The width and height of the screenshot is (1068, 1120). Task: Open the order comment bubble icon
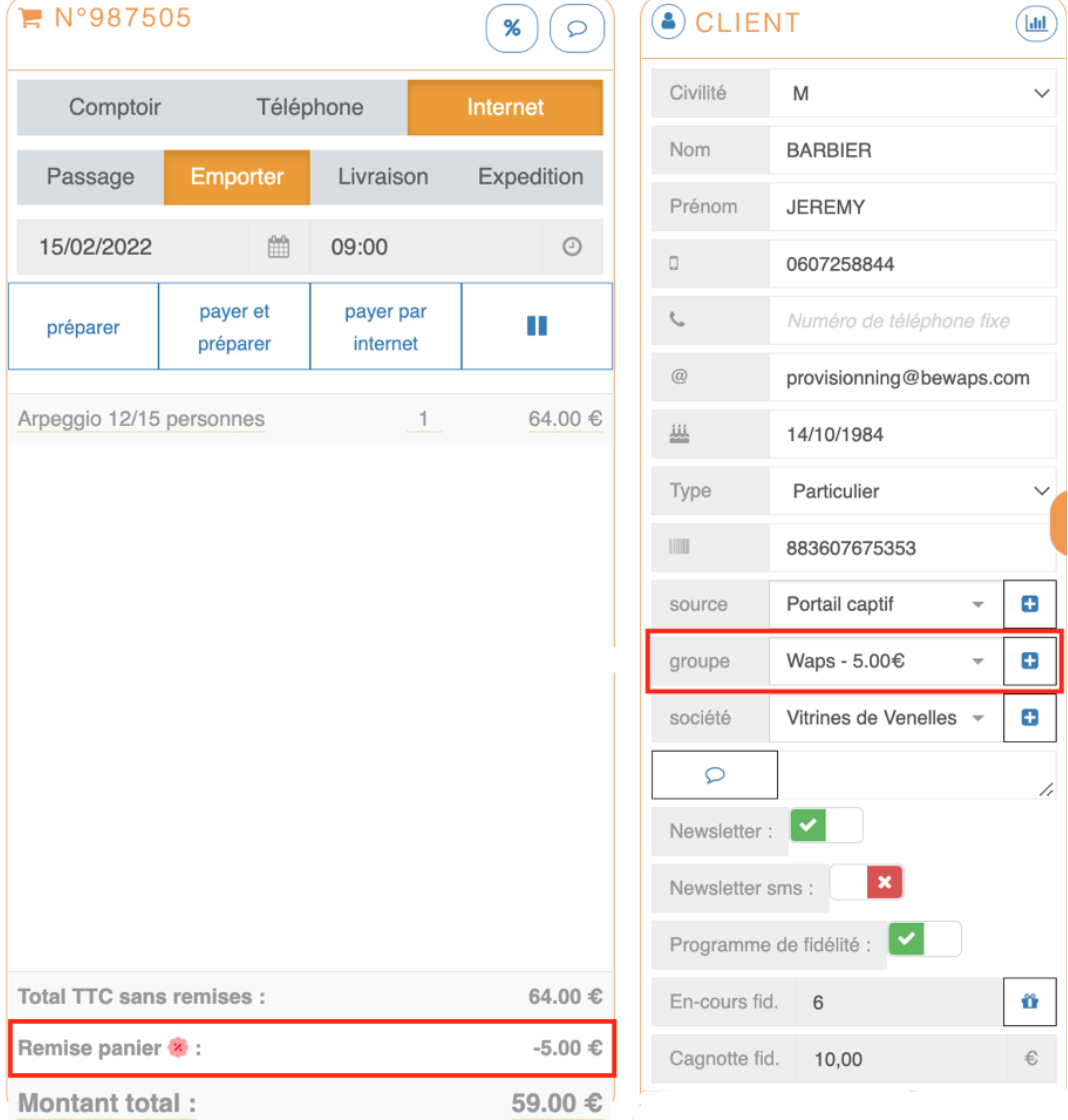(577, 28)
